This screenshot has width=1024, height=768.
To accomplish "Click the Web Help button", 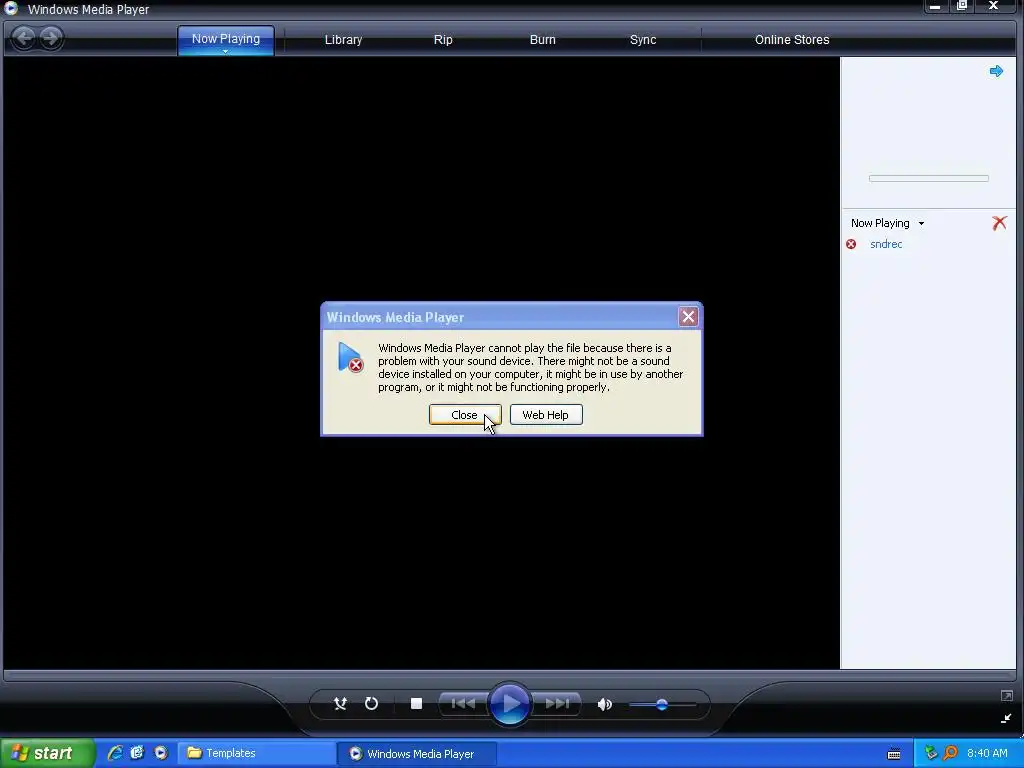I will click(x=546, y=415).
